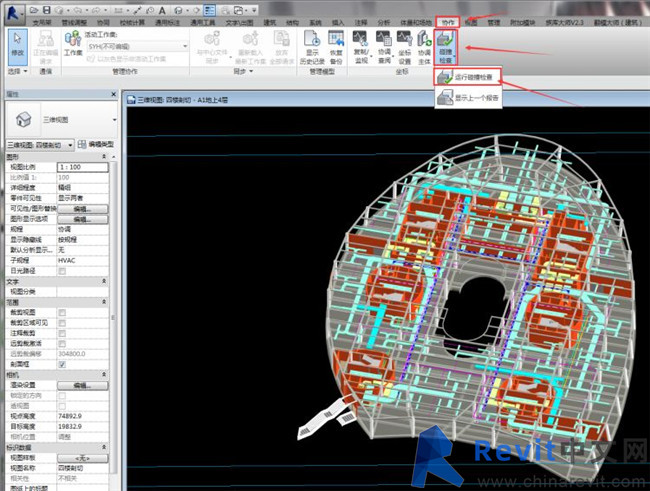Select 运行碰撞检查 (Run Interference Check) menu item

click(468, 77)
